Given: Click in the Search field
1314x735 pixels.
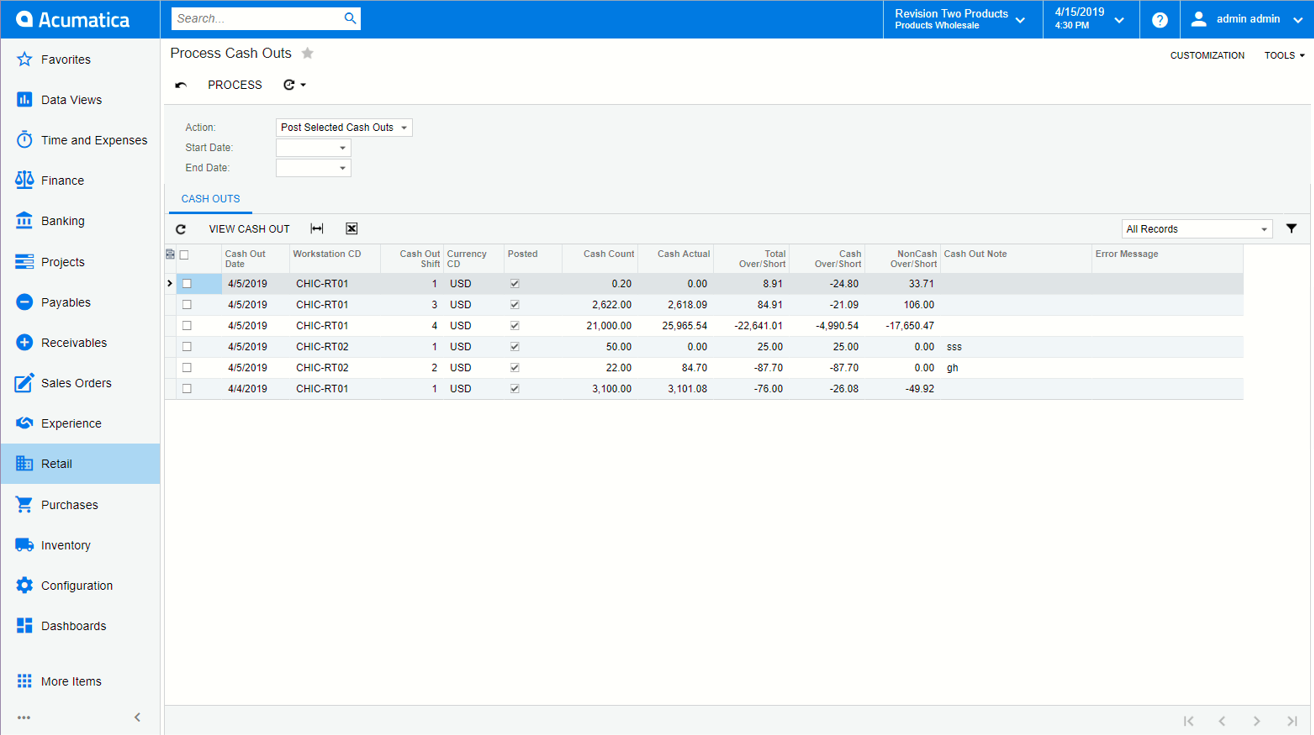Looking at the screenshot, I should (256, 18).
